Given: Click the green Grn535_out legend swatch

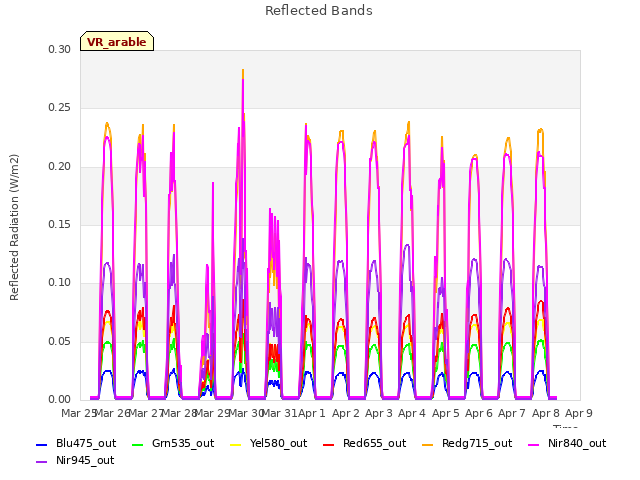Looking at the screenshot, I should (138, 444).
